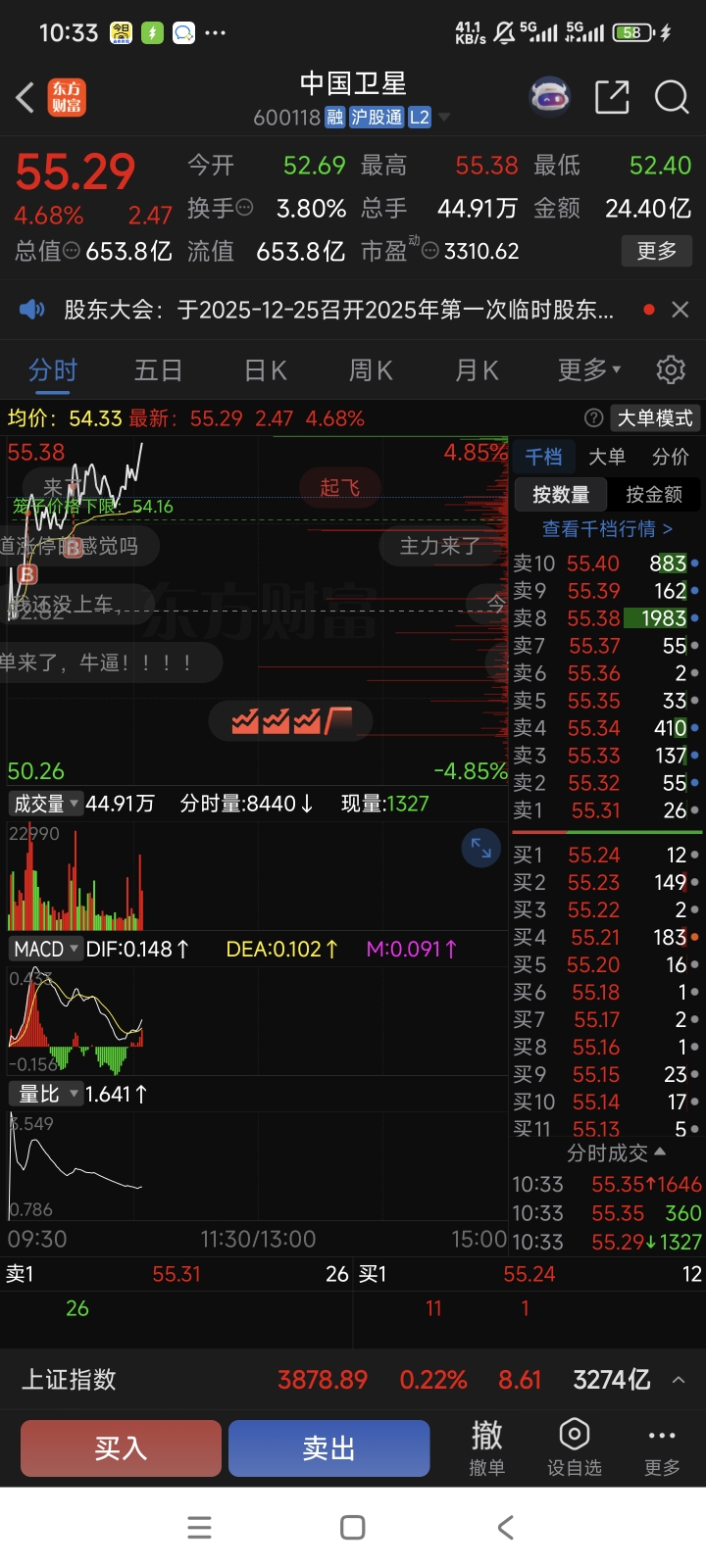Switch to 月K chart tab
This screenshot has width=706, height=1568.
click(x=477, y=369)
